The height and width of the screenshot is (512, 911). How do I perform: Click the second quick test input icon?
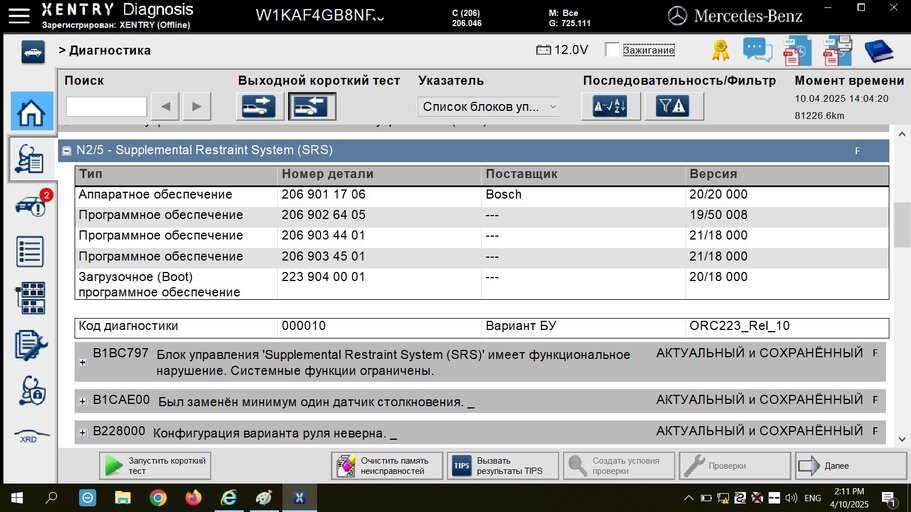[312, 106]
